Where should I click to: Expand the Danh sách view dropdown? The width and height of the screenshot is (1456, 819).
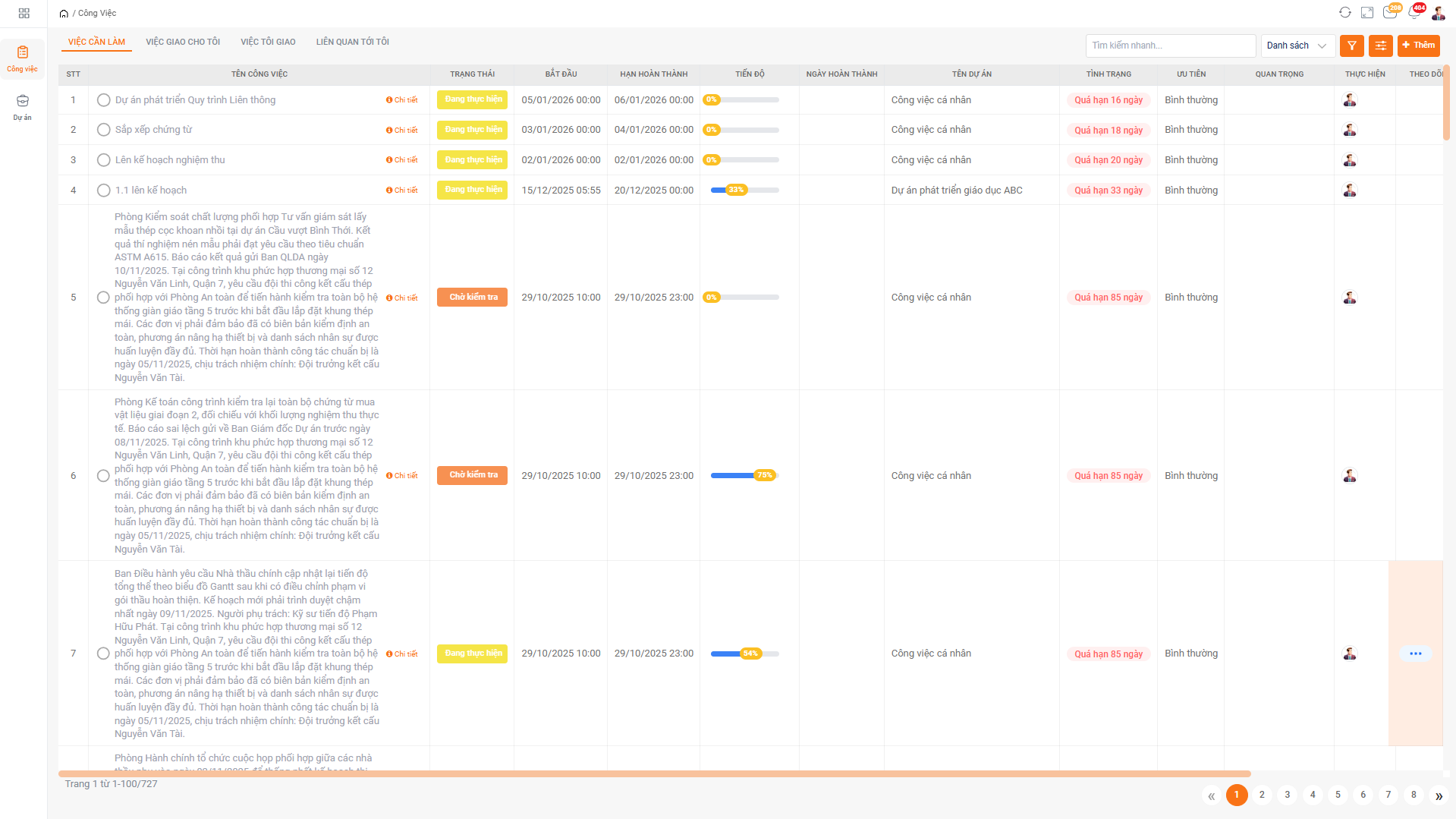(x=1297, y=46)
